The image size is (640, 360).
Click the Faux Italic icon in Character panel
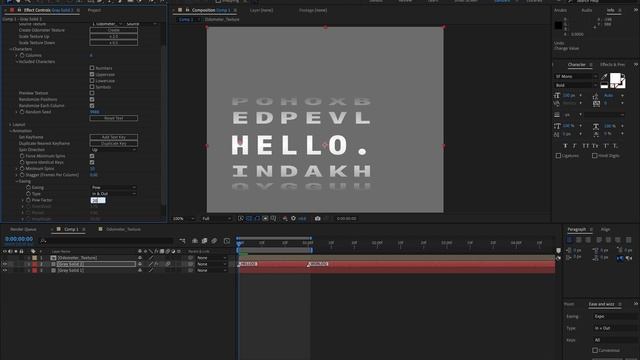click(x=574, y=146)
